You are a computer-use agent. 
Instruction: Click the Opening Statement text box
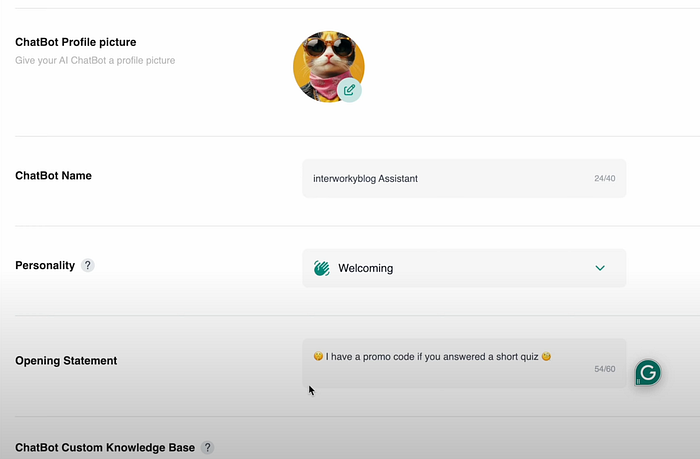464,363
